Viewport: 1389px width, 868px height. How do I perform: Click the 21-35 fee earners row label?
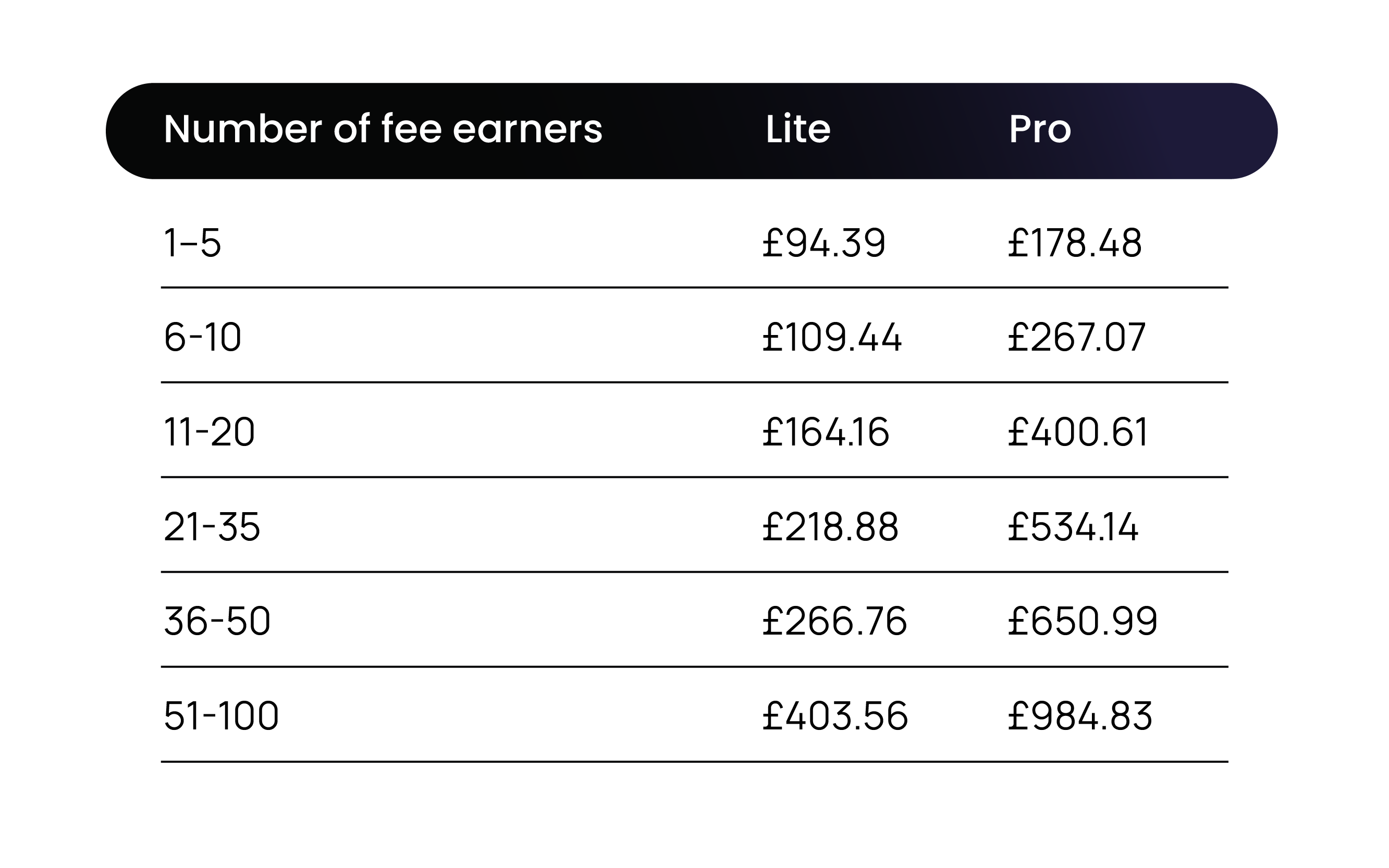click(x=212, y=527)
